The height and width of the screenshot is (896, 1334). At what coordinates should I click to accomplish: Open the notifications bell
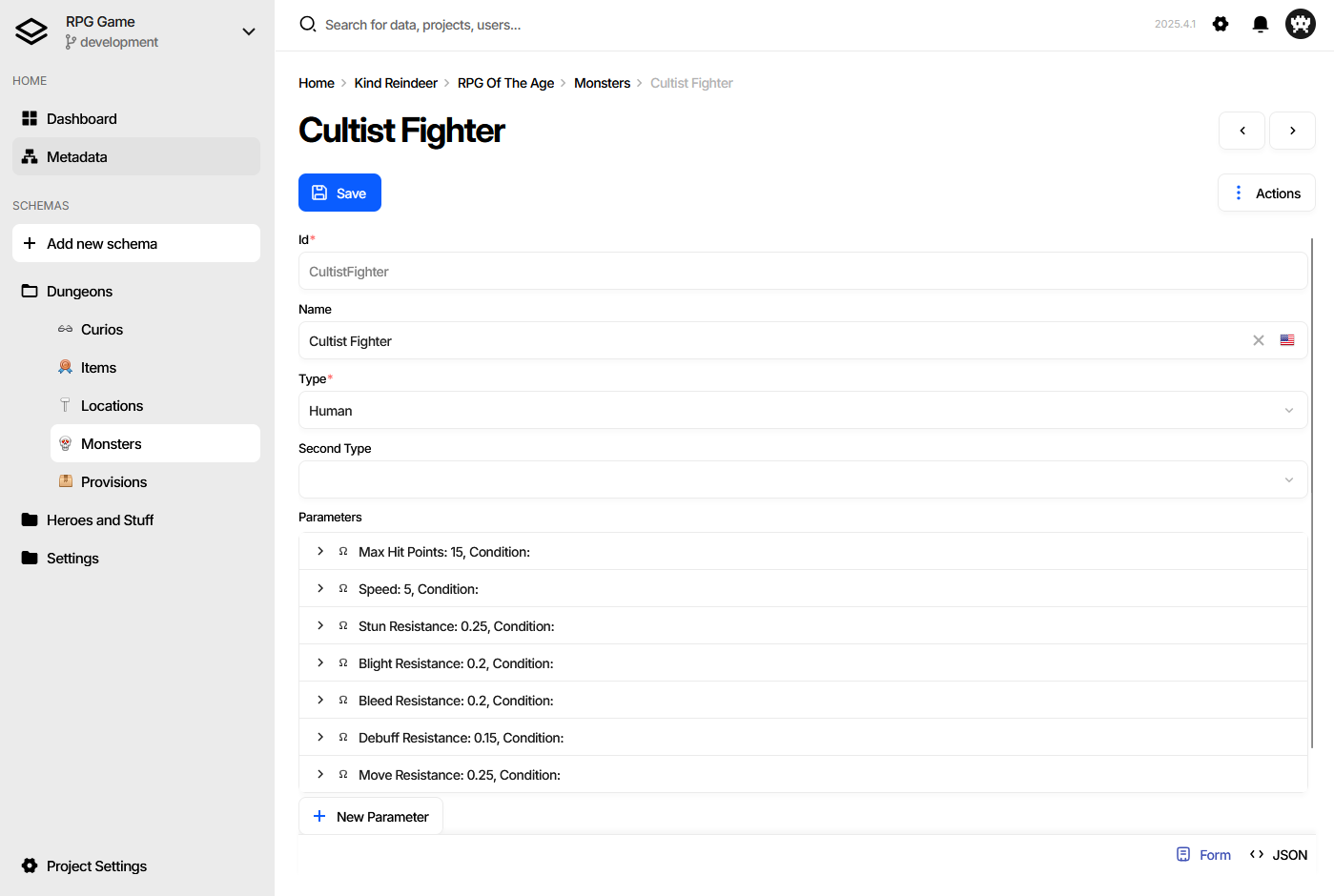coord(1261,24)
